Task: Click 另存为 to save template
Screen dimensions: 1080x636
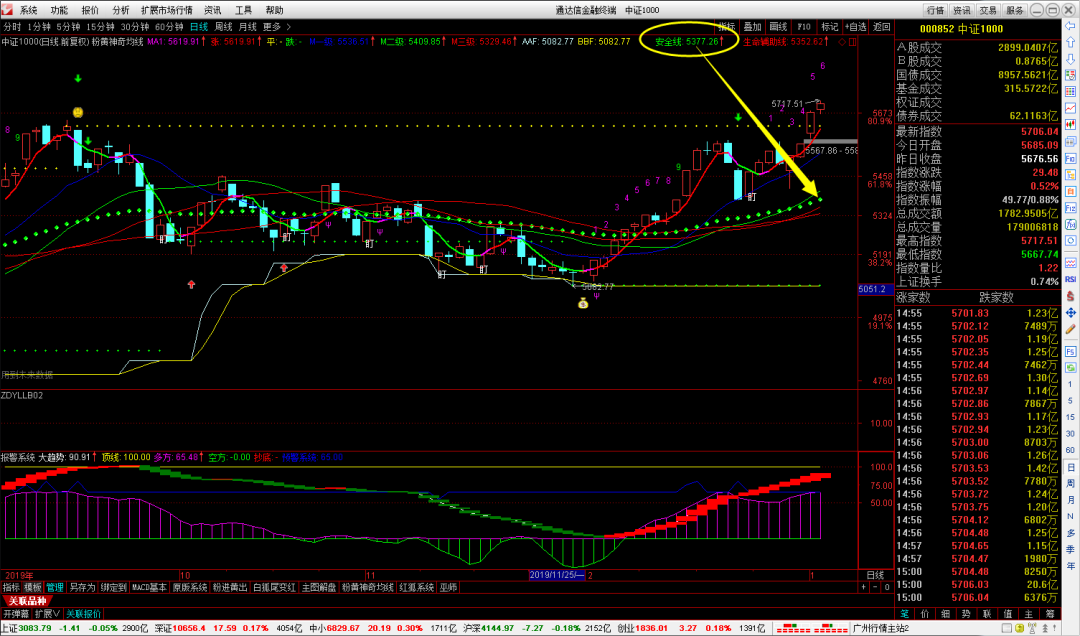Action: click(82, 588)
